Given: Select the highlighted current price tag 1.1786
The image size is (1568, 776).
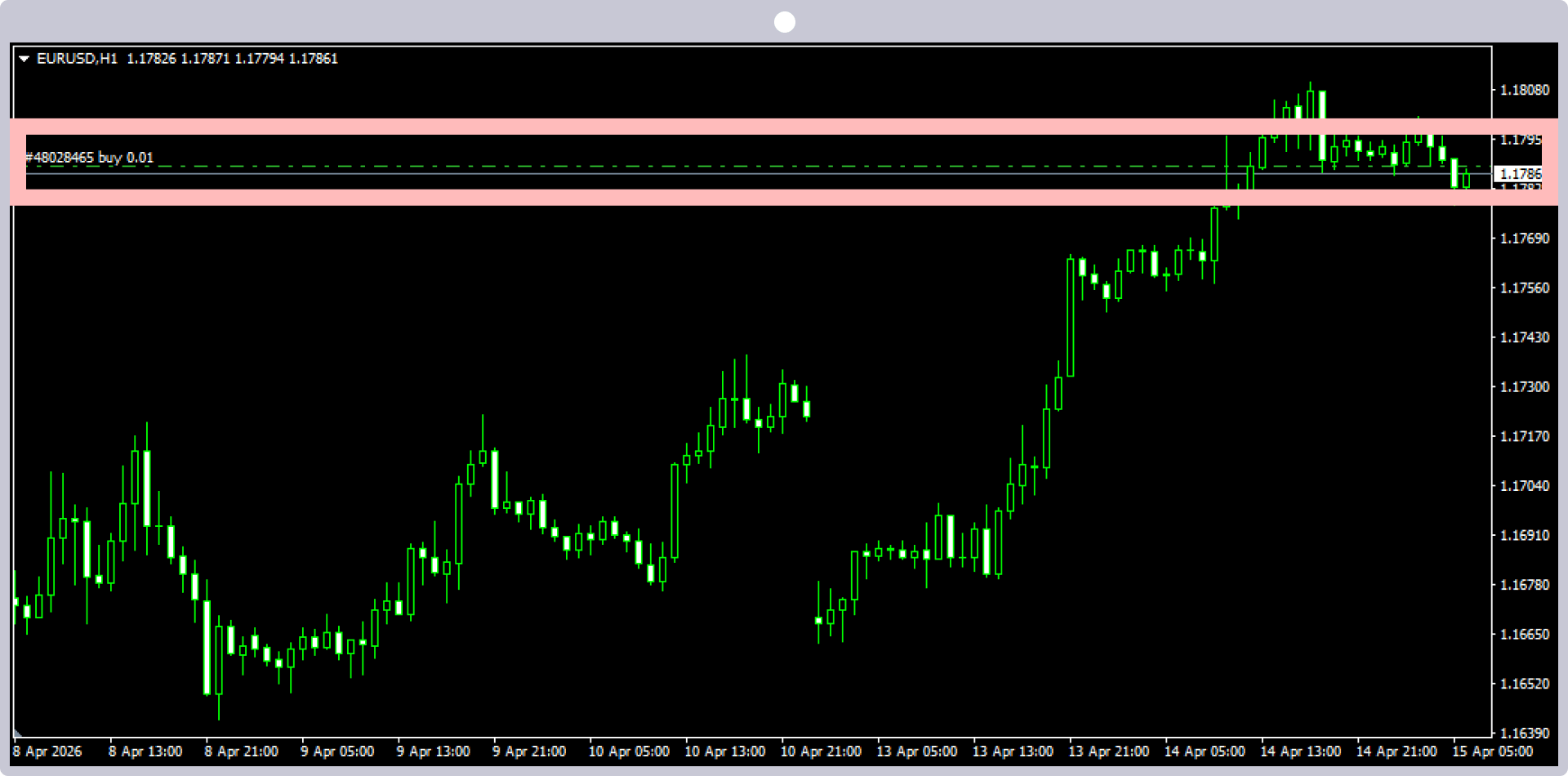Looking at the screenshot, I should [x=1521, y=174].
